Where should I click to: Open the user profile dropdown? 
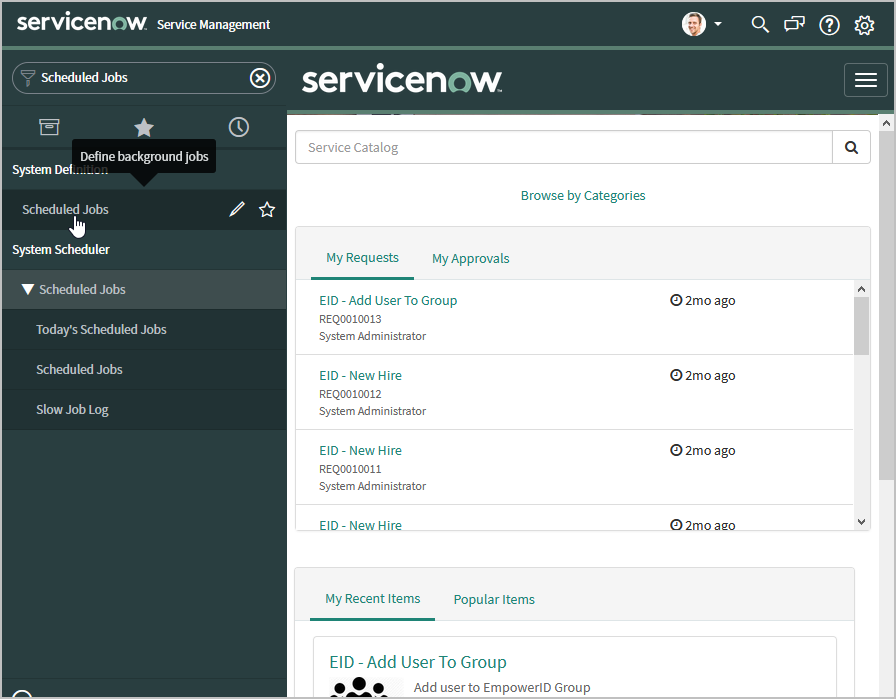702,25
